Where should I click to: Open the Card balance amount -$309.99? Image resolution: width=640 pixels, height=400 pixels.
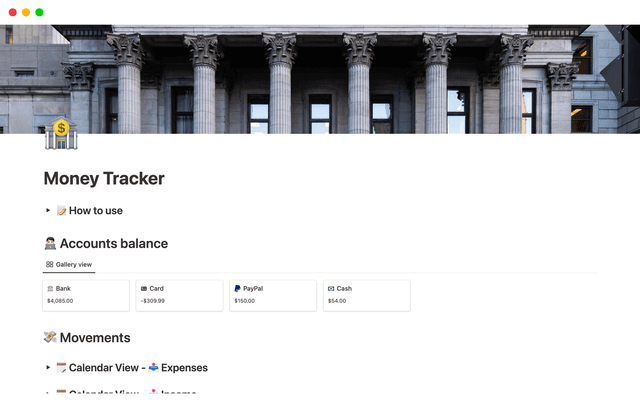click(153, 301)
